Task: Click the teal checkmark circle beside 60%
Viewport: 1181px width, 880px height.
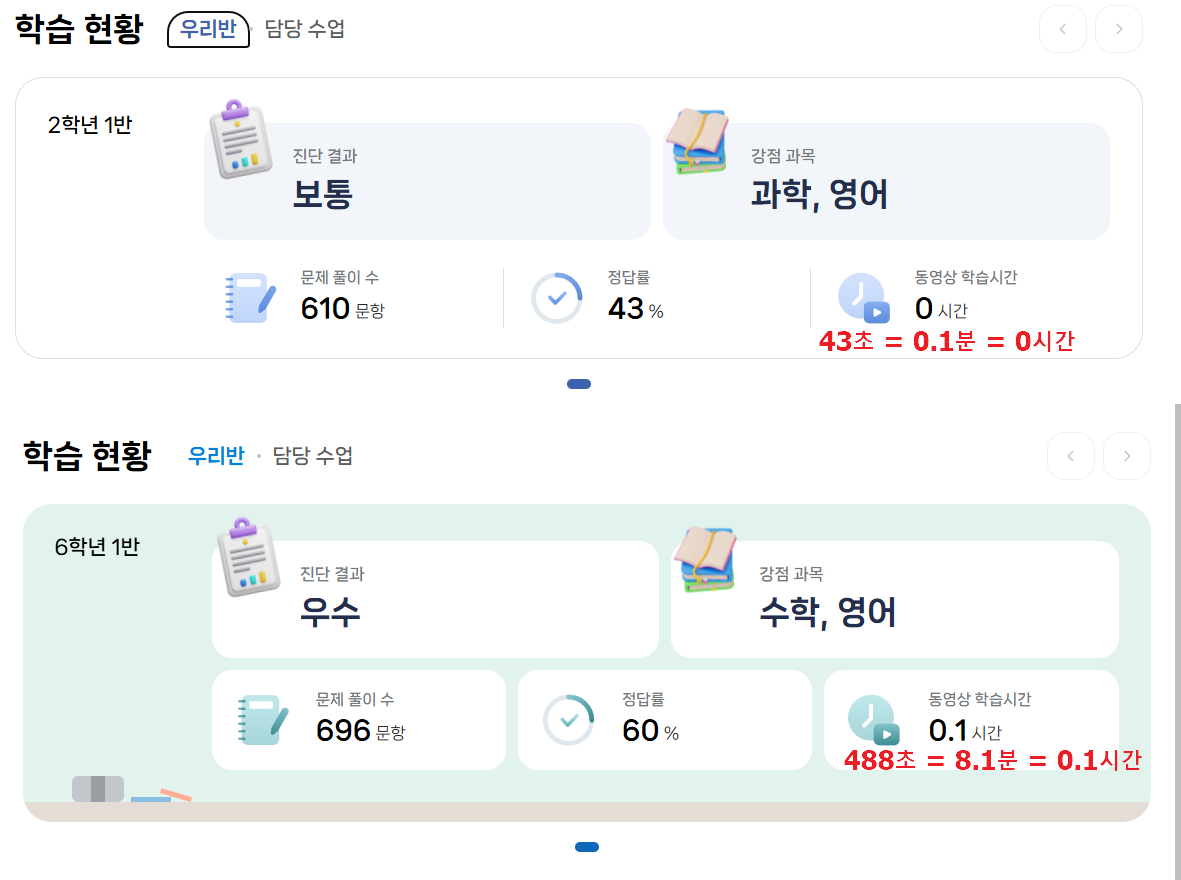Action: click(x=569, y=720)
